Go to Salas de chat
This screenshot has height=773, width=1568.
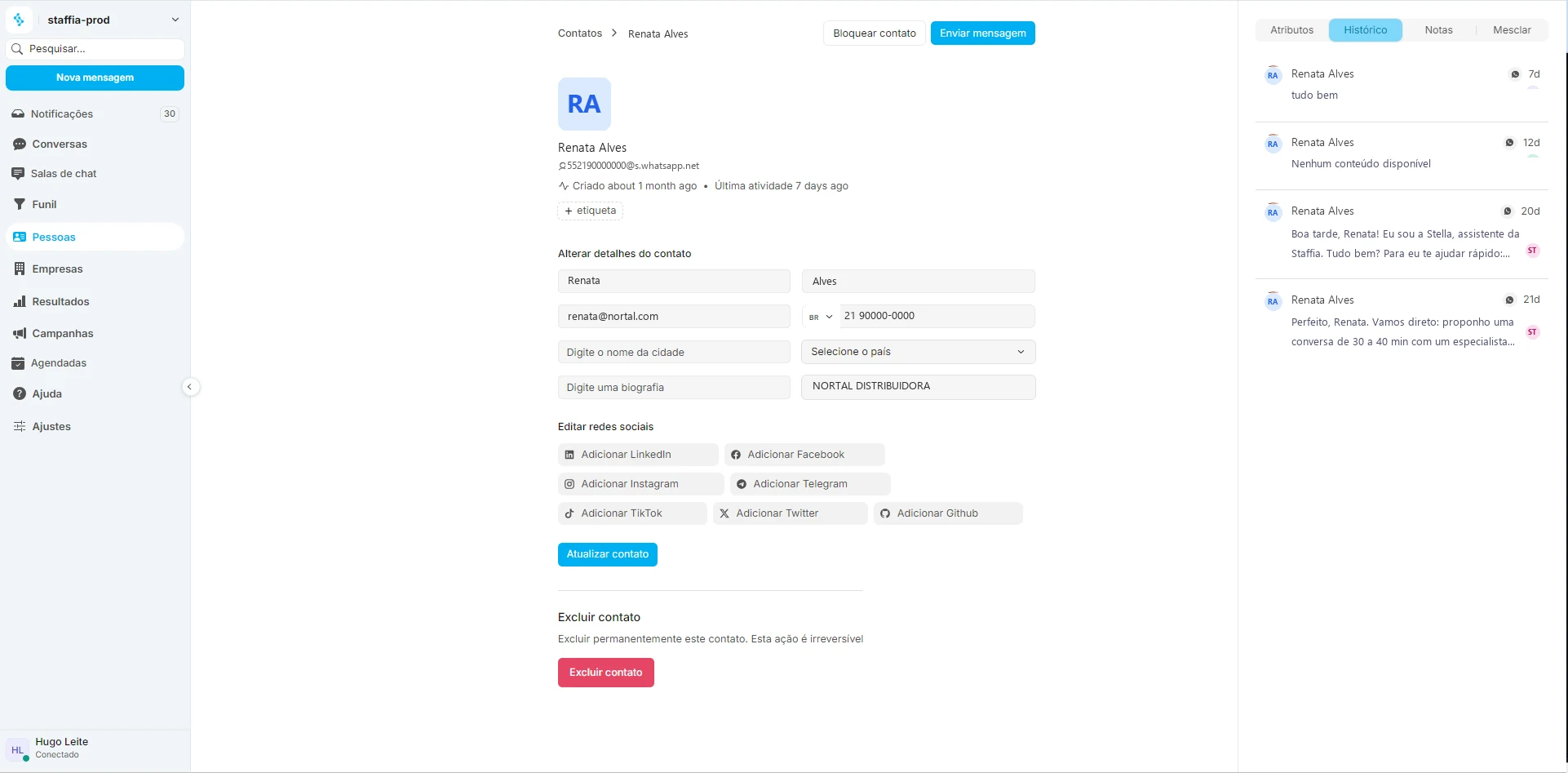point(95,174)
